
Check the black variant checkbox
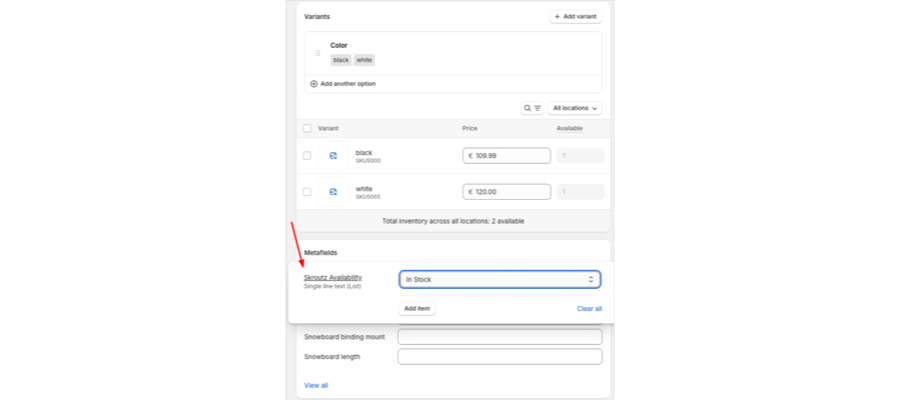tap(307, 156)
